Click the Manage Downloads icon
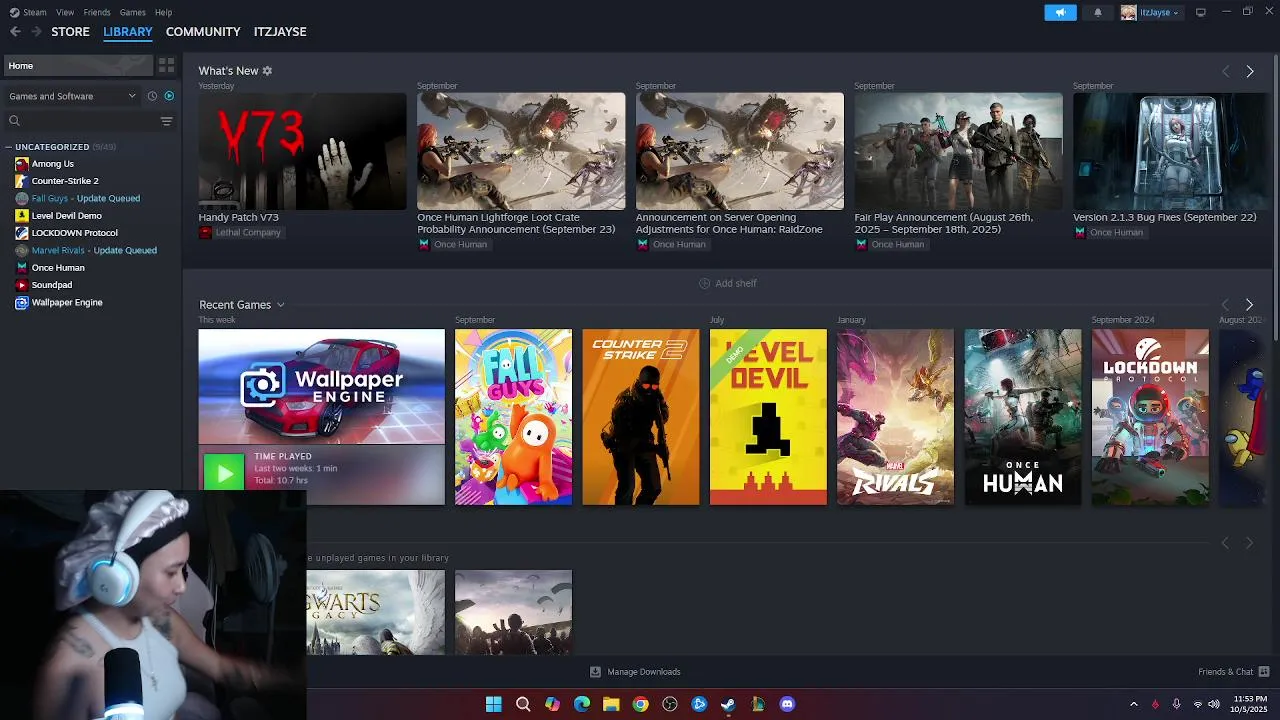The width and height of the screenshot is (1280, 720). pyautogui.click(x=596, y=672)
